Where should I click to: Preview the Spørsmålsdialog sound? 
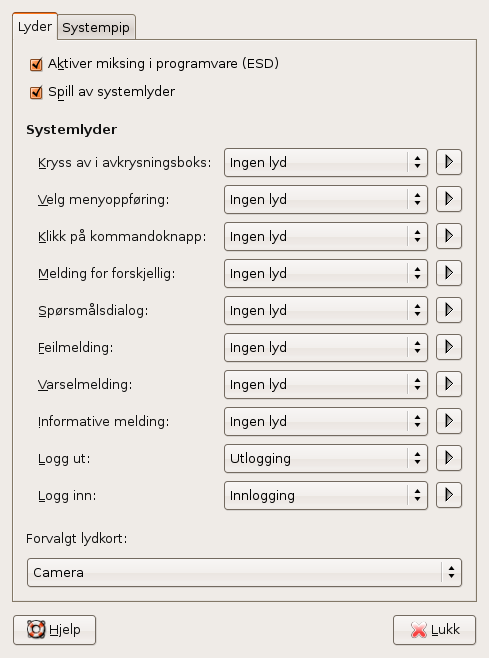click(x=449, y=310)
